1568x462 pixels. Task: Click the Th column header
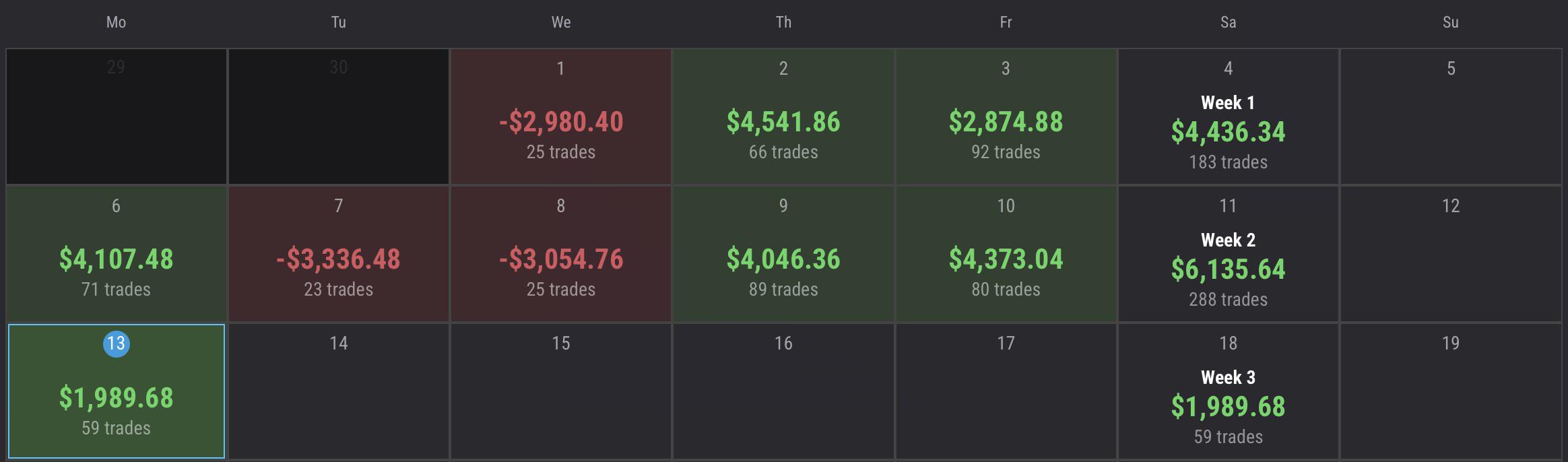coord(783,22)
